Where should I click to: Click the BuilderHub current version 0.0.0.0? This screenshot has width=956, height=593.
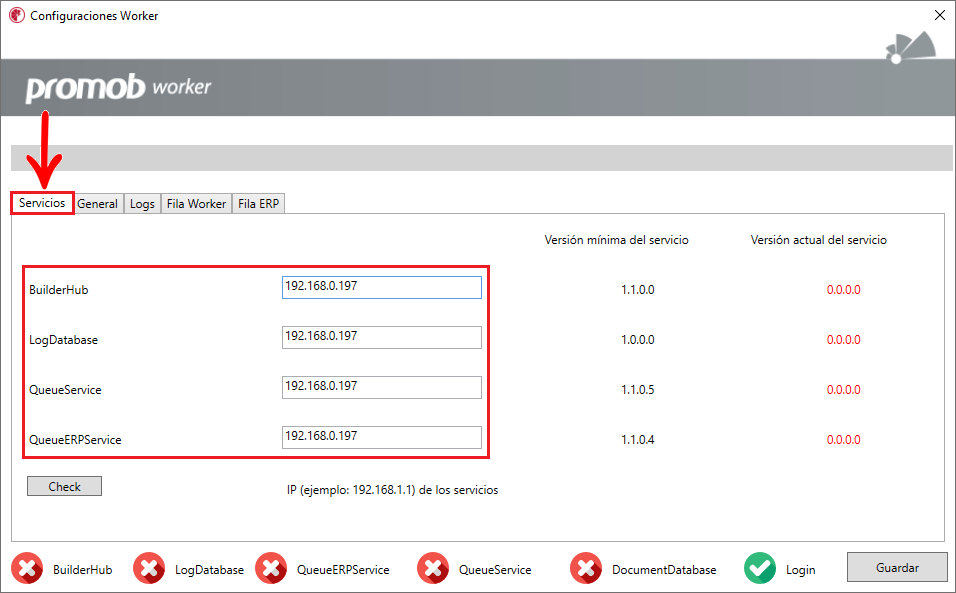click(x=844, y=289)
